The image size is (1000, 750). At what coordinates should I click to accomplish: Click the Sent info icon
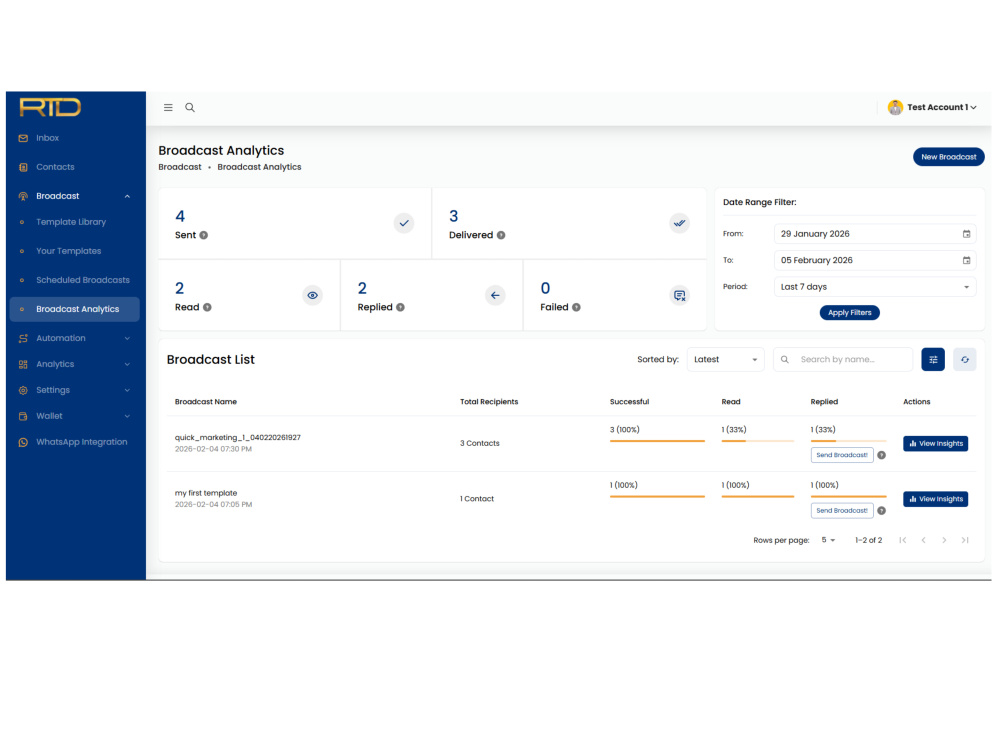click(x=203, y=235)
